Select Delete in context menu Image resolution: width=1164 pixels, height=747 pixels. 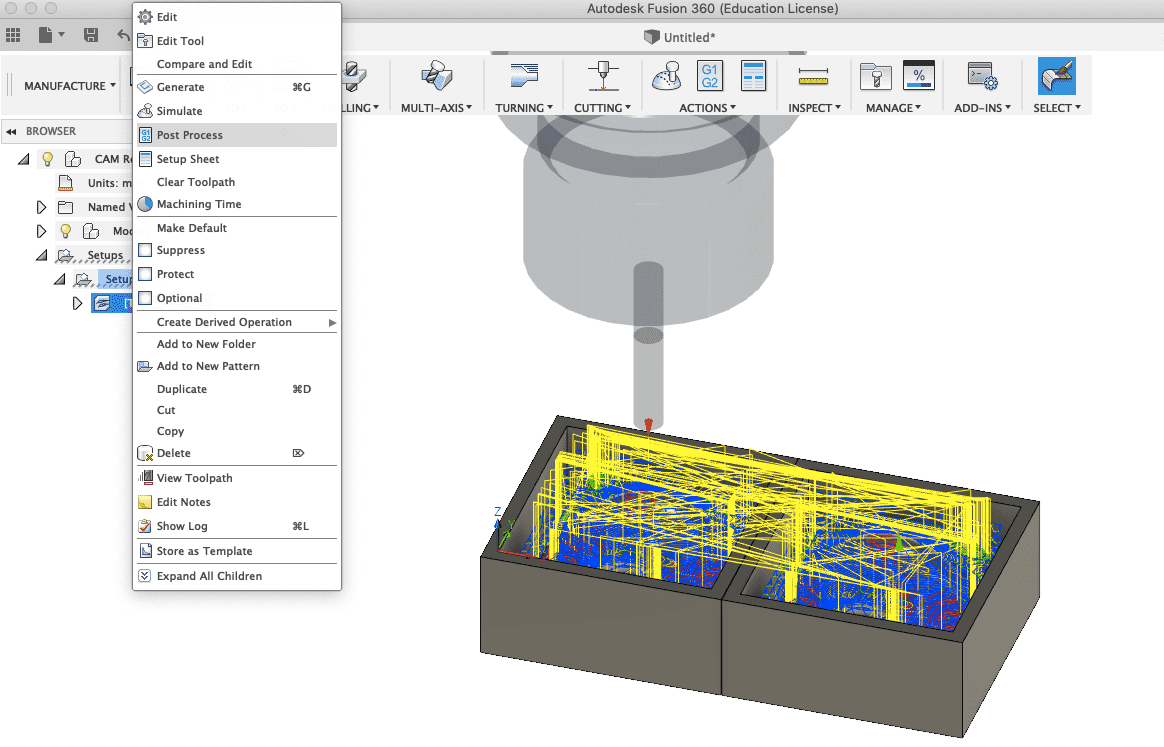click(x=236, y=453)
